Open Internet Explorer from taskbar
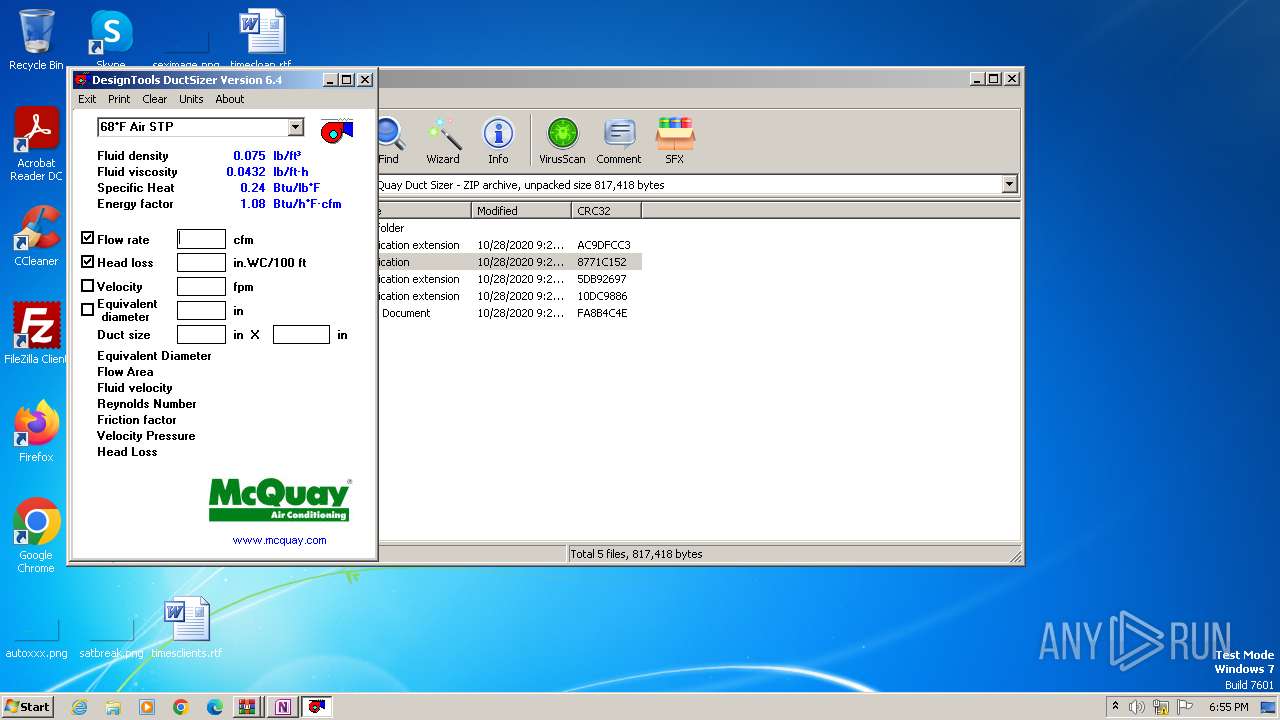Image resolution: width=1280 pixels, height=720 pixels. pos(79,707)
